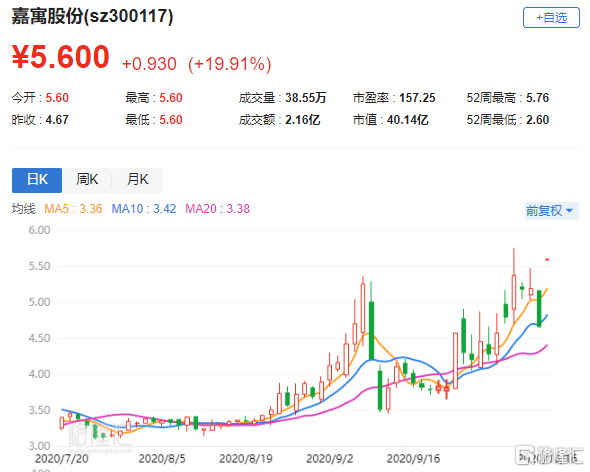
Task: Click the MA10 : 3.42 indicator label
Action: [x=144, y=209]
